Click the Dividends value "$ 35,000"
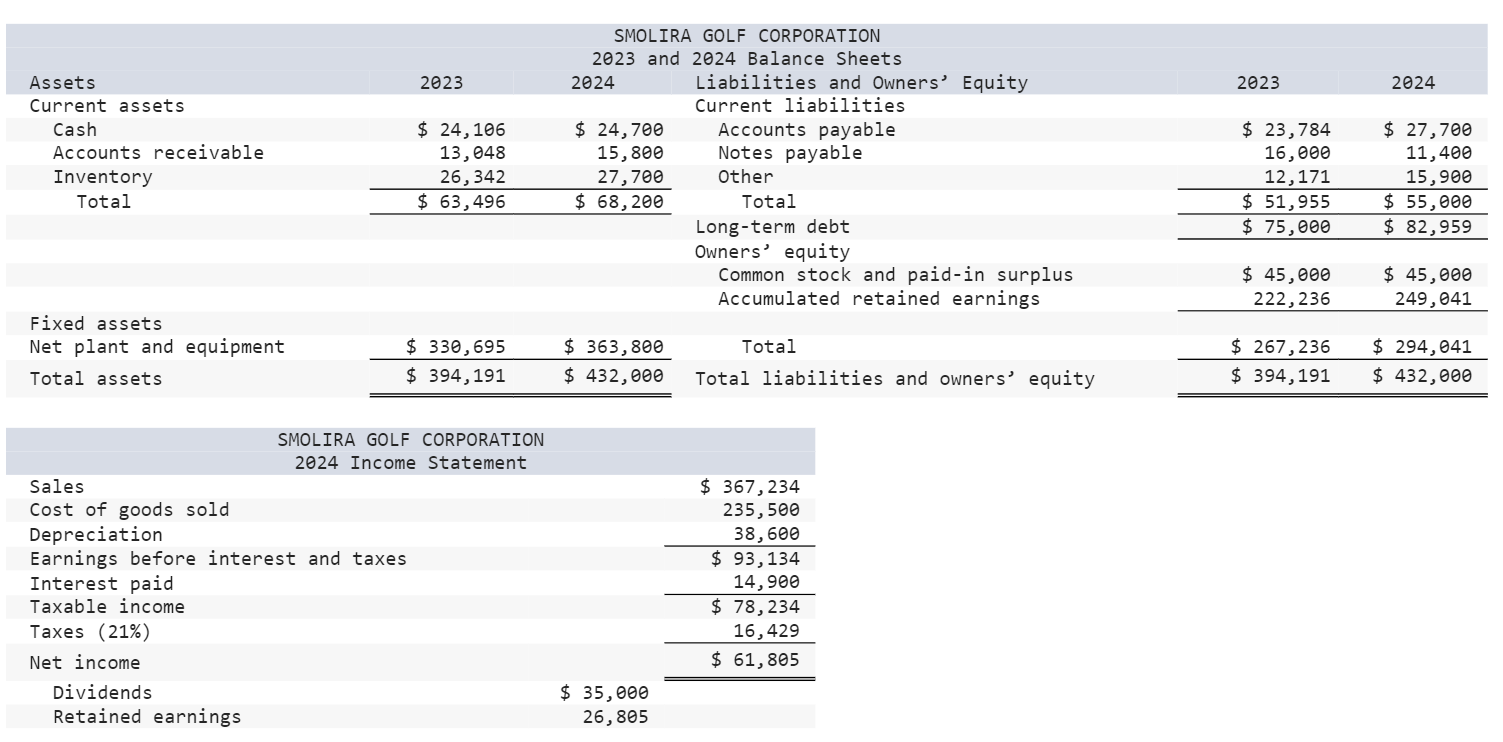This screenshot has height=742, width=1503. tap(604, 692)
